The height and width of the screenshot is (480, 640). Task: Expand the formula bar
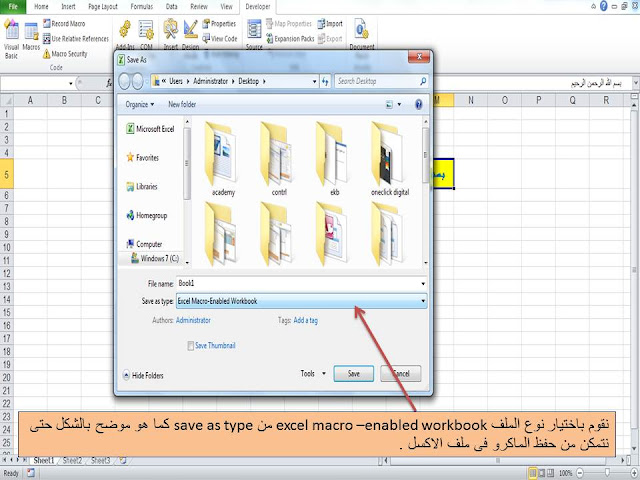click(636, 83)
